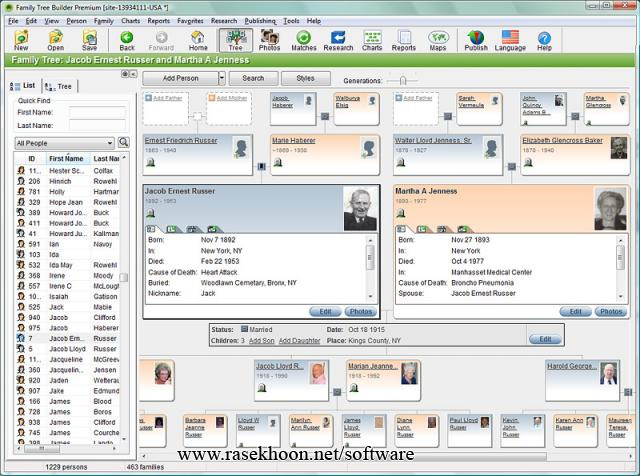Click the Language flag icon
Screen dimensions: 640x476
(510, 40)
